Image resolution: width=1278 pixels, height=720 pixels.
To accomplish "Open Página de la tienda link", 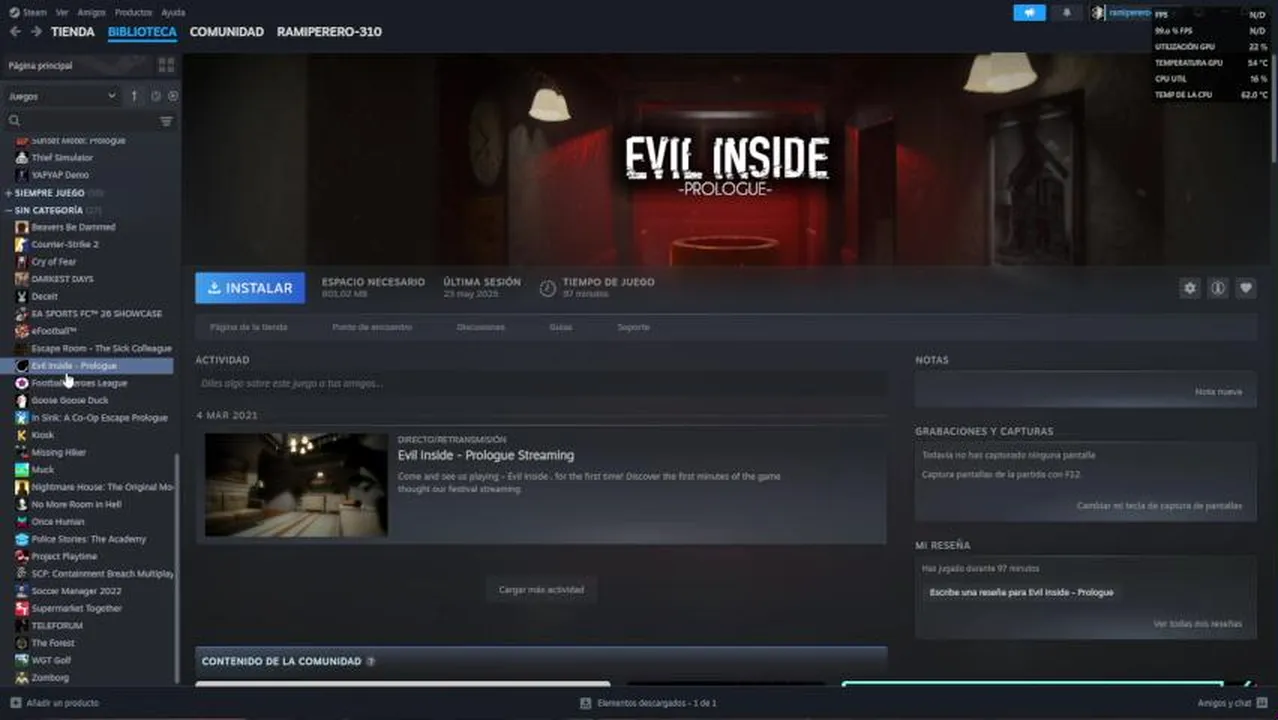I will coord(248,327).
